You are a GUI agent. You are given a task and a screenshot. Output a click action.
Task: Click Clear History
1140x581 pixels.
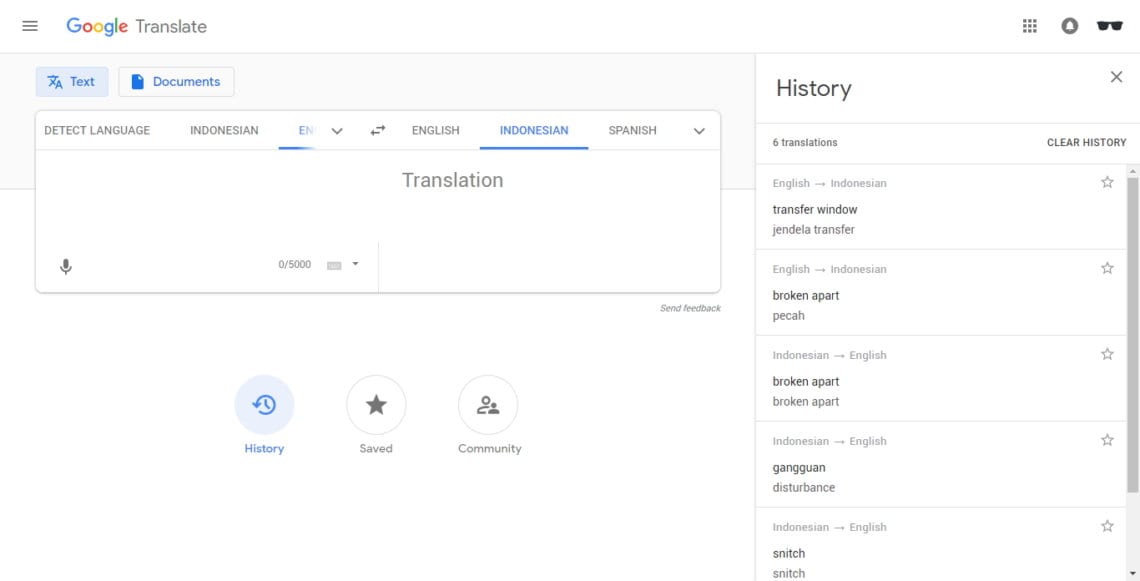[x=1086, y=142]
